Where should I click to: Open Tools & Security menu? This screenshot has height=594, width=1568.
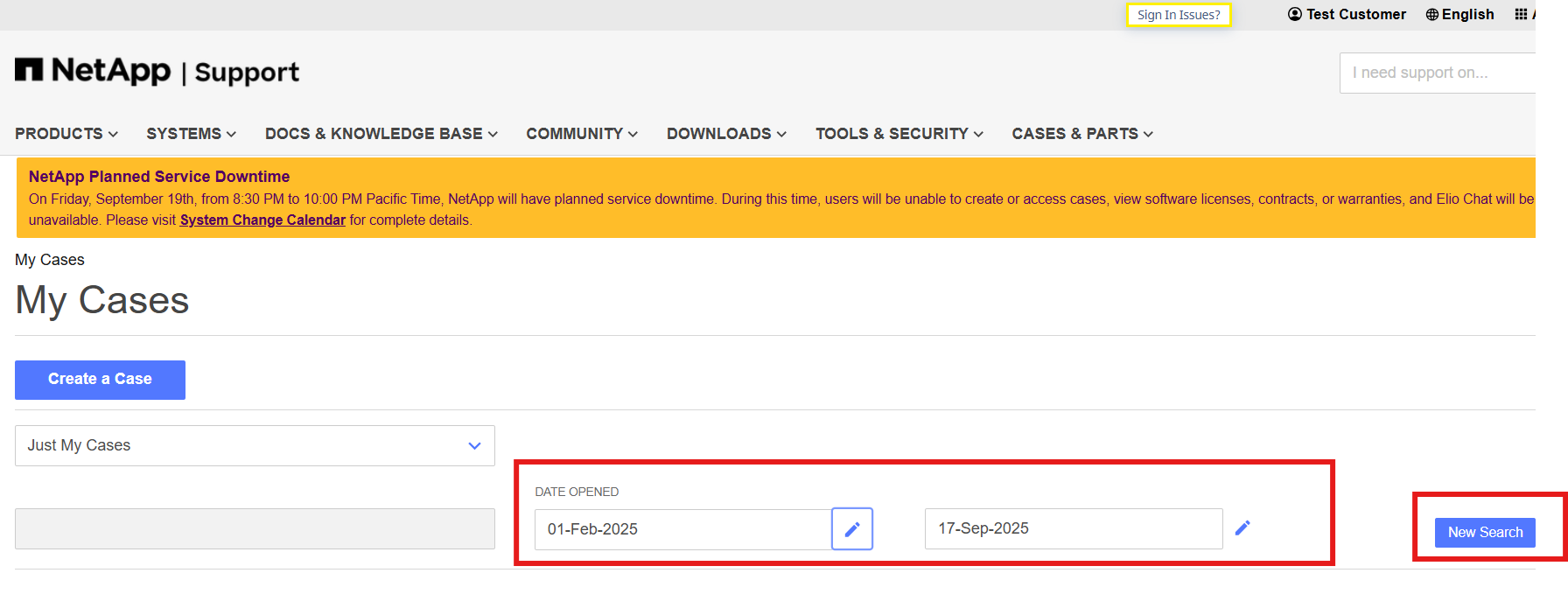899,134
